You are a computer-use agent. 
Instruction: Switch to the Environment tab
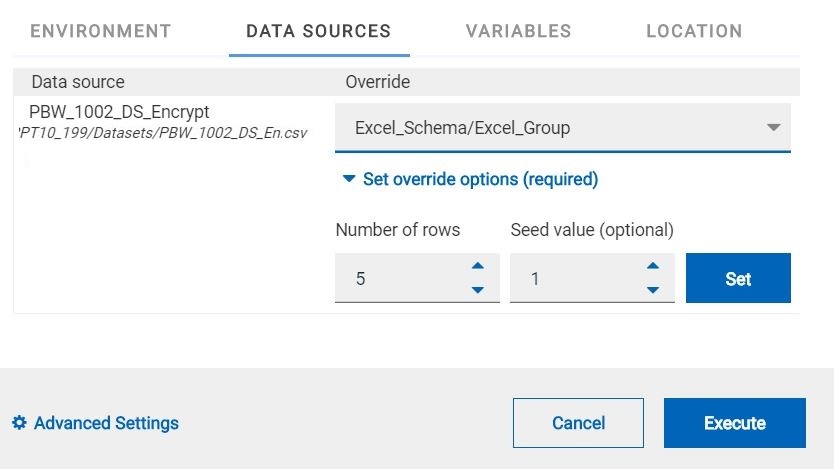click(x=101, y=31)
